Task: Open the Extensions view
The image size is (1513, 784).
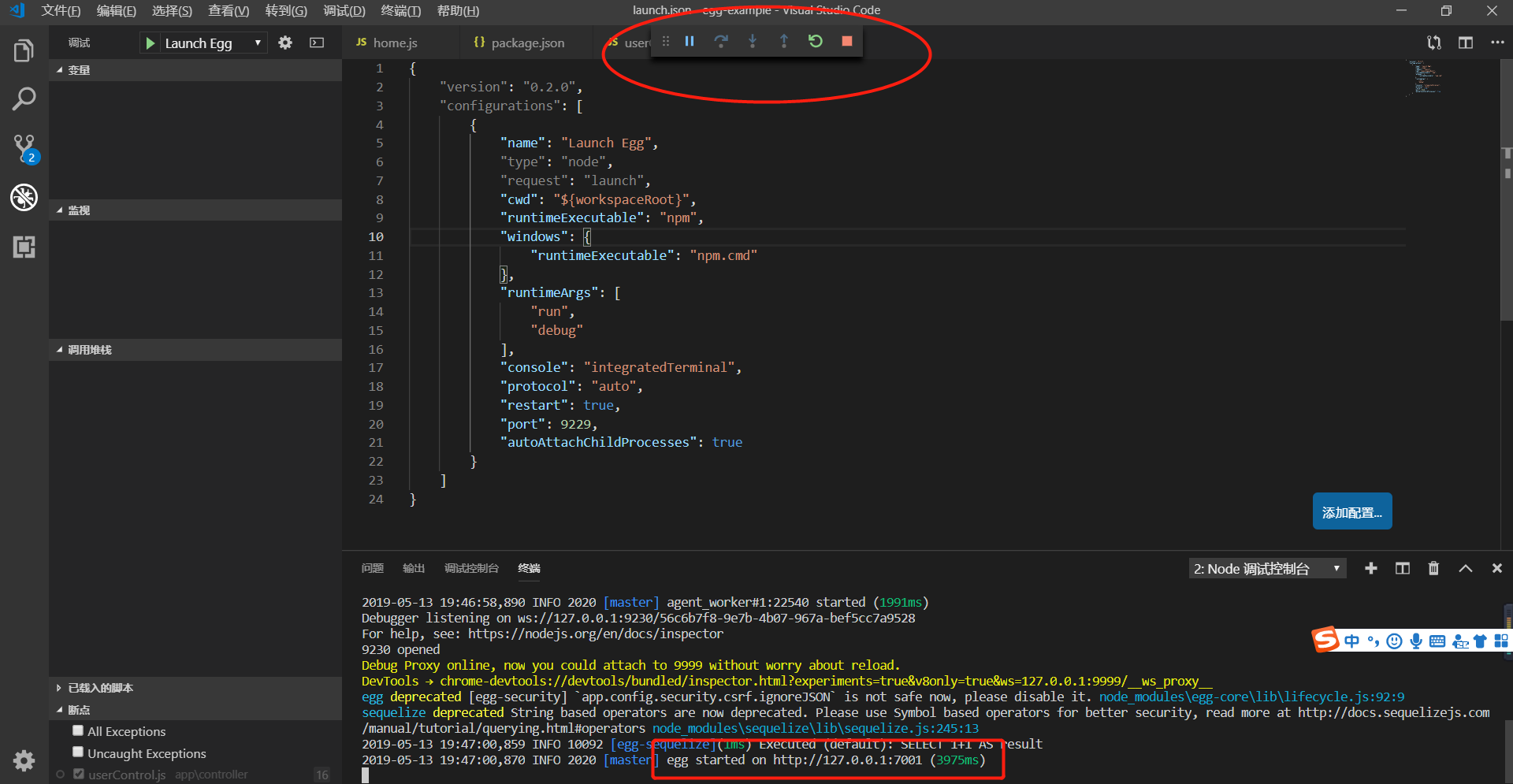Action: (24, 247)
